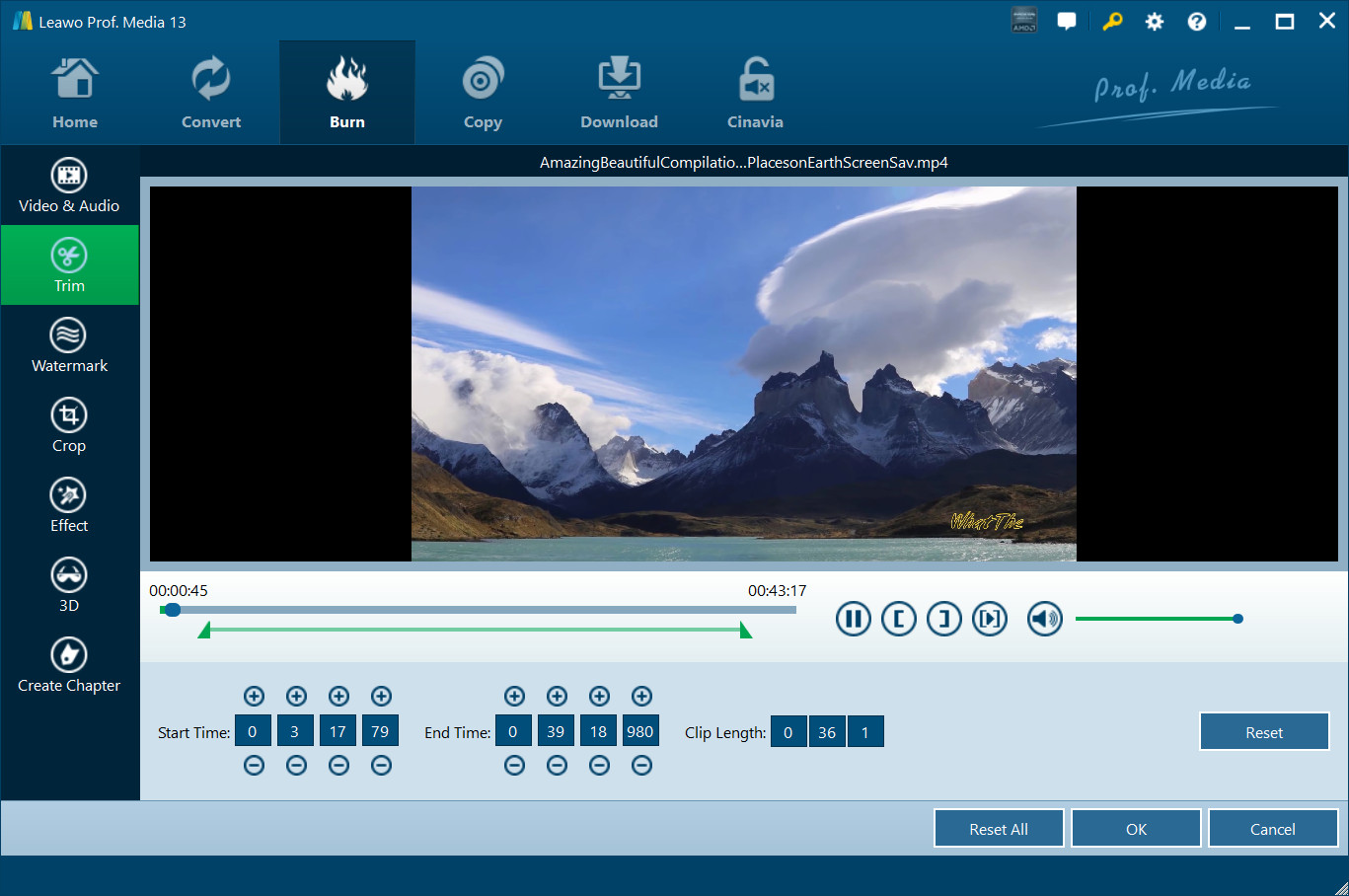Open the Watermark editing panel
Viewport: 1349px width, 896px height.
pyautogui.click(x=69, y=345)
